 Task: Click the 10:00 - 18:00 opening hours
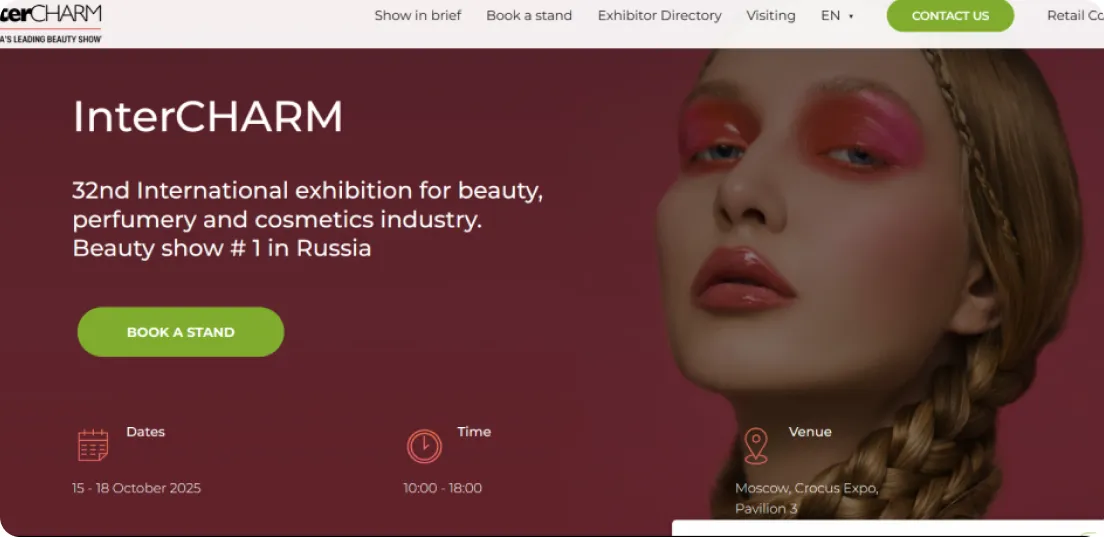[442, 488]
